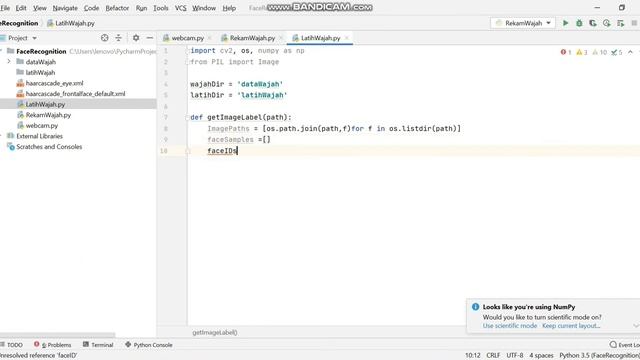Open the File menu

click(5, 8)
